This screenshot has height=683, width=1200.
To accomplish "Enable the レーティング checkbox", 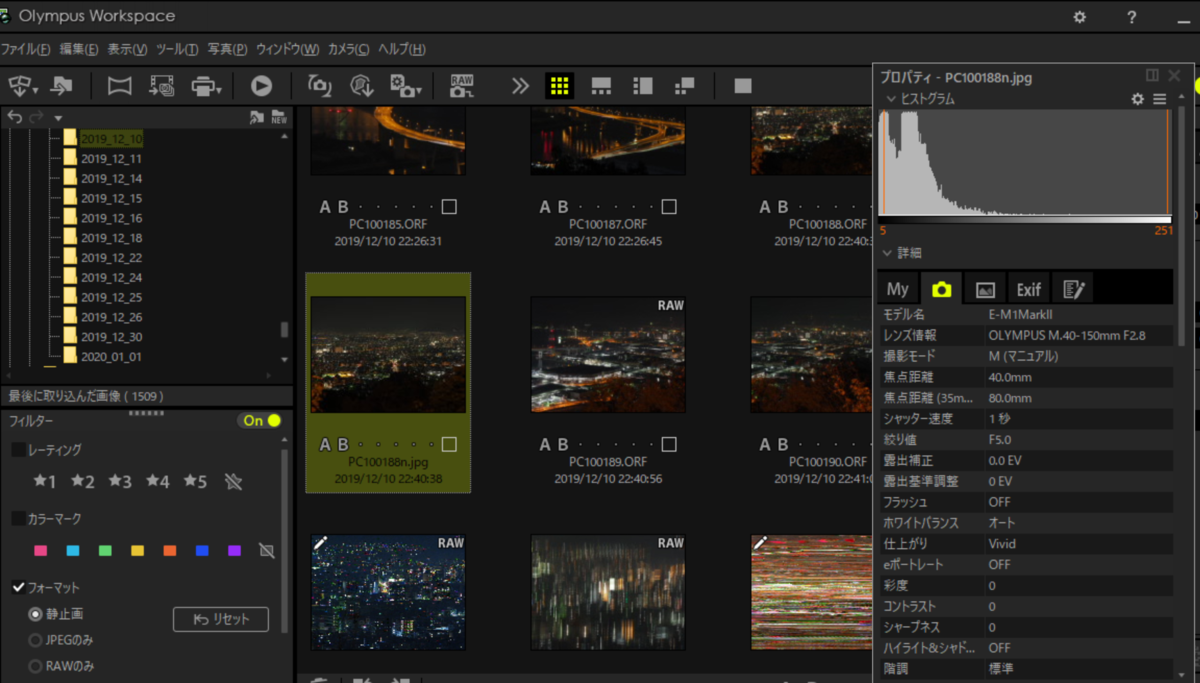I will pos(19,450).
